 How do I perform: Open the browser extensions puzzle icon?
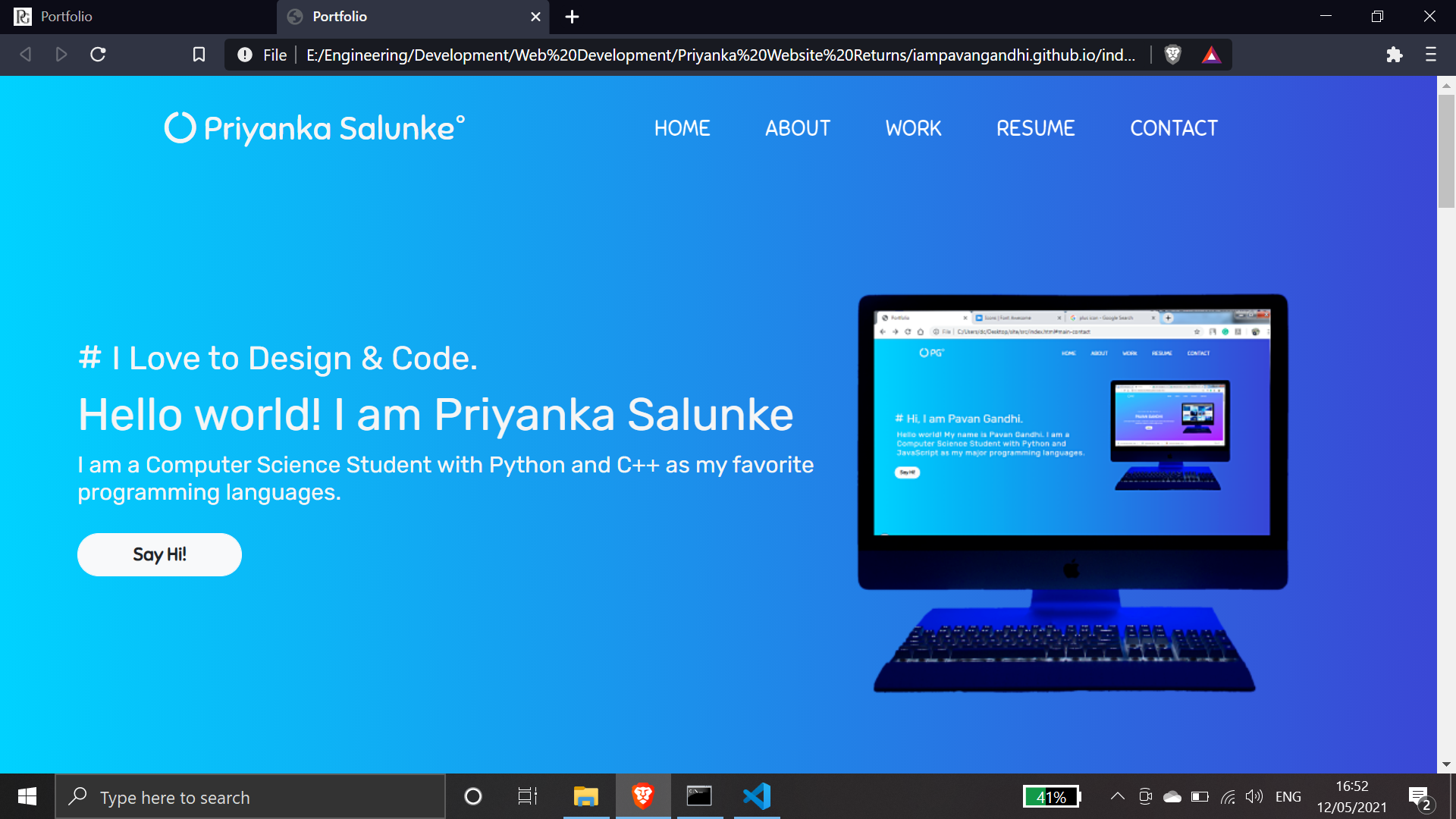(1394, 55)
